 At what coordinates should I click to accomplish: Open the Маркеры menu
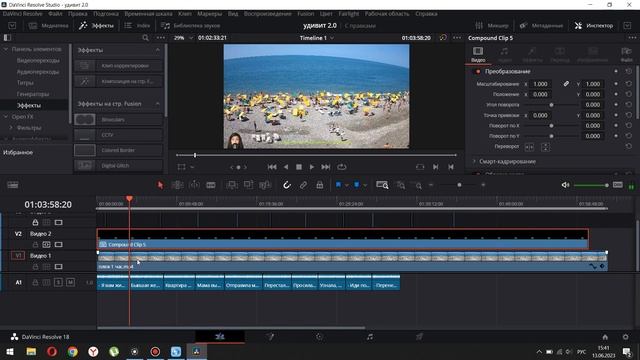point(209,13)
